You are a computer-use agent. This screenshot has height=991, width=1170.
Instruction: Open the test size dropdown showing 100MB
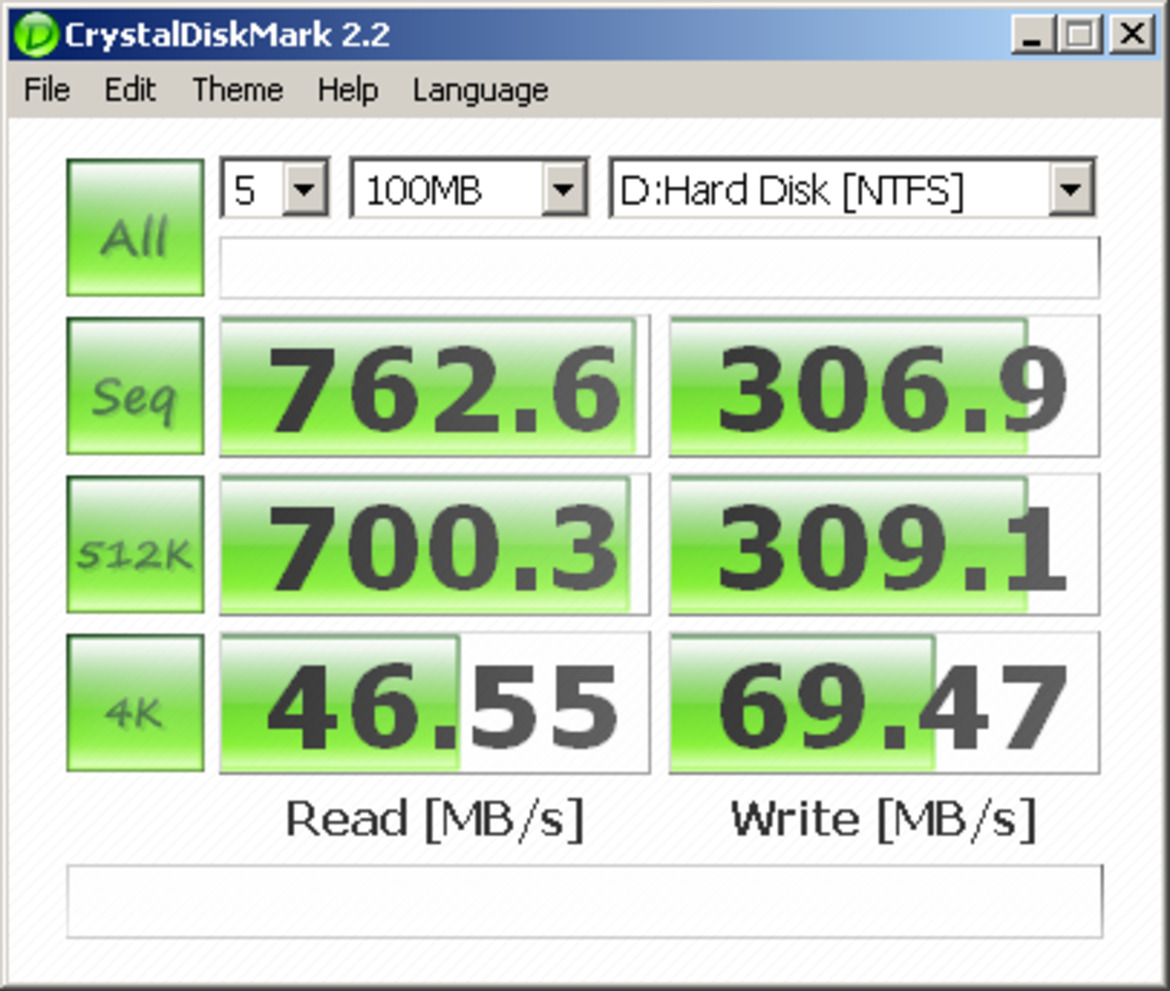point(565,189)
